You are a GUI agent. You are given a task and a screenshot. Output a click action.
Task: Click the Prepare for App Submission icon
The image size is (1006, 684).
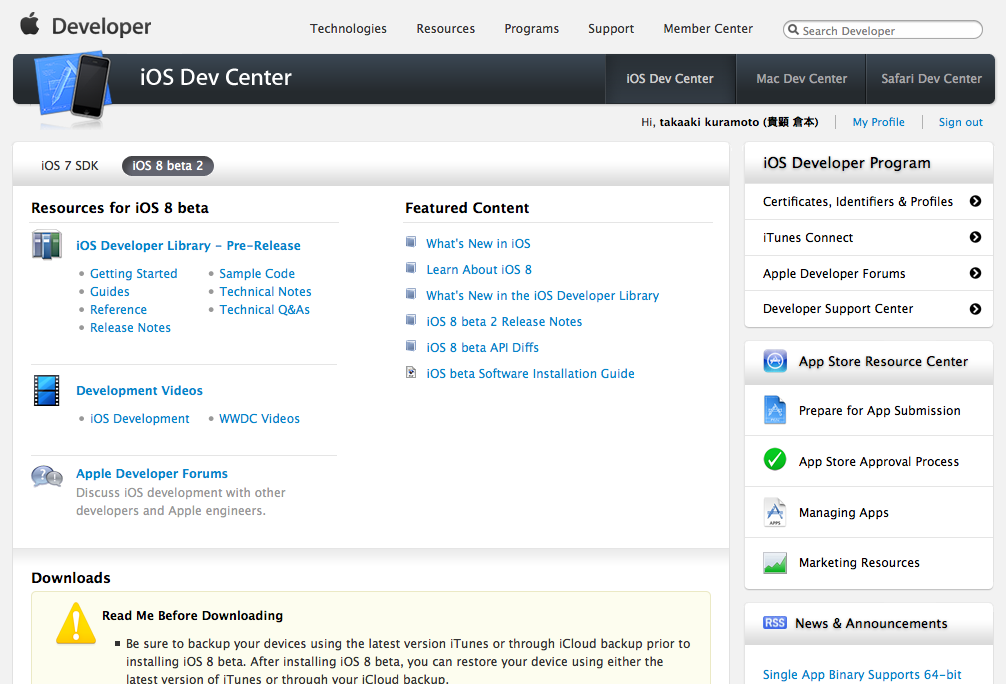click(775, 410)
